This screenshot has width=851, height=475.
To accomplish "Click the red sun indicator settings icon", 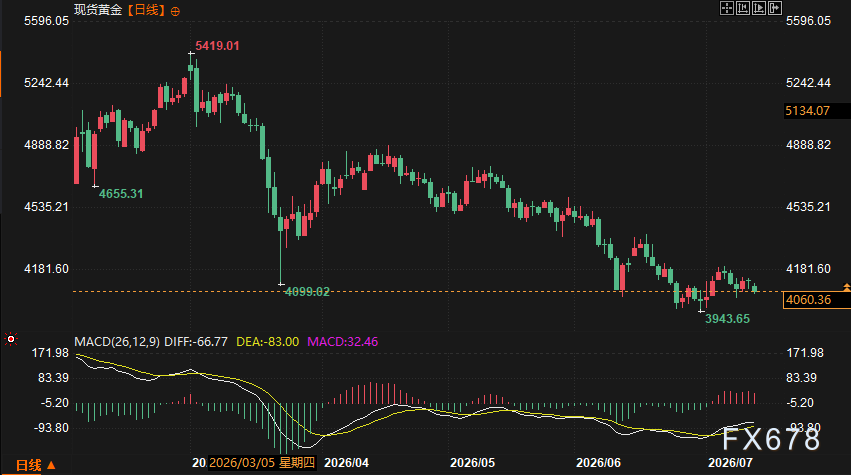I will tap(11, 339).
